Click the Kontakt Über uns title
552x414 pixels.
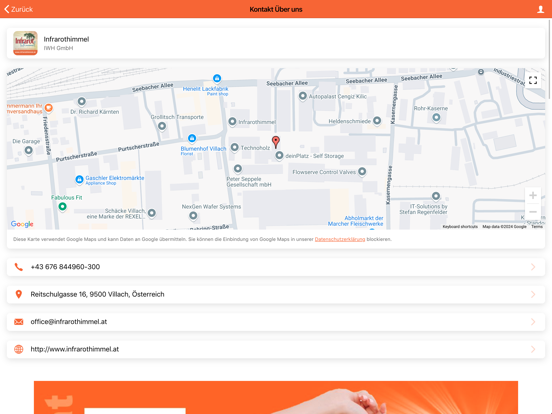(x=276, y=10)
